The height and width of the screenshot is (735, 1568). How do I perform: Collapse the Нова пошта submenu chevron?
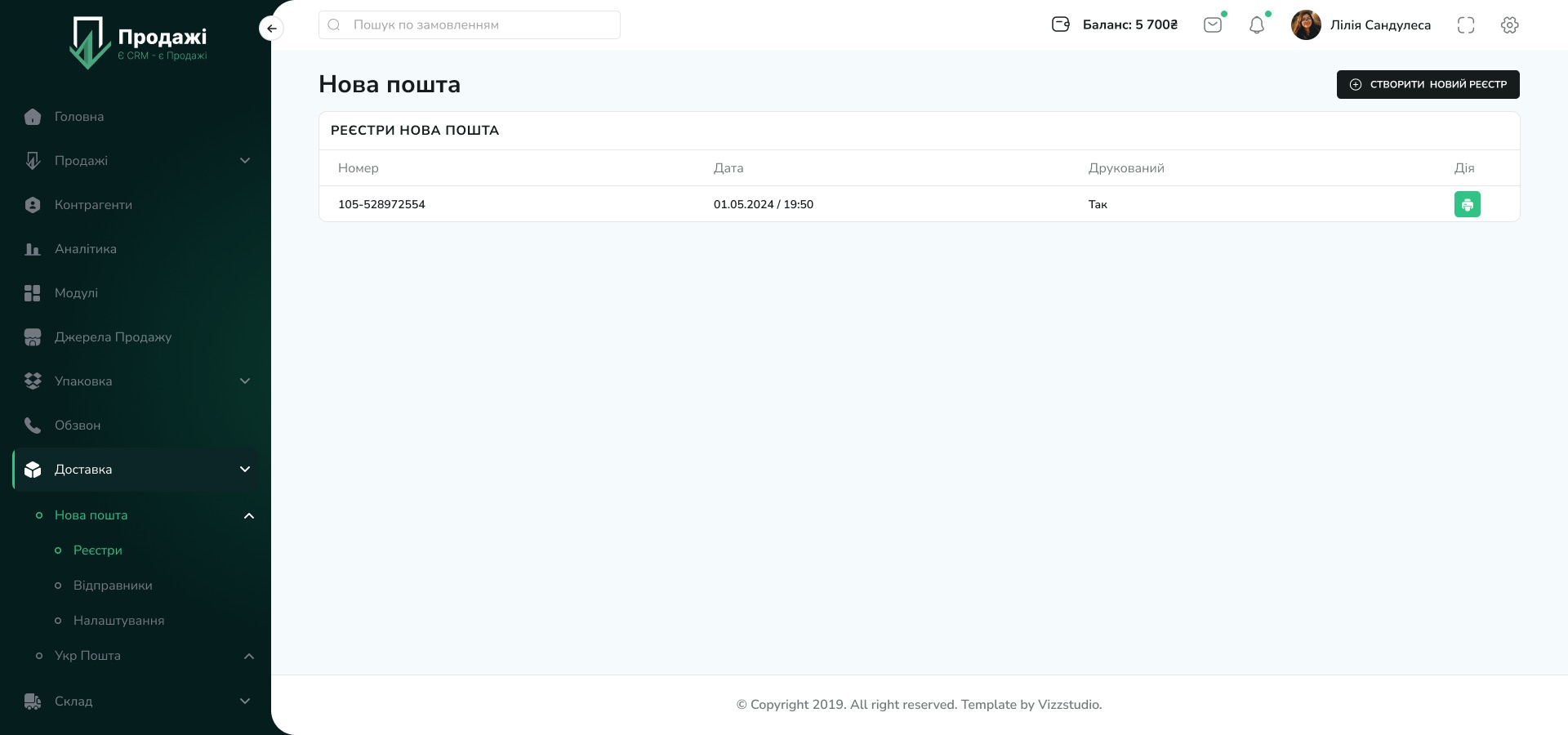coord(249,515)
